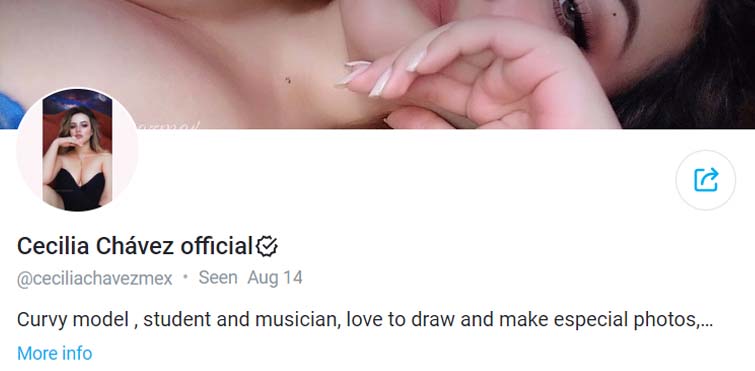
Task: Click the dot separator after the username
Action: tap(185, 278)
